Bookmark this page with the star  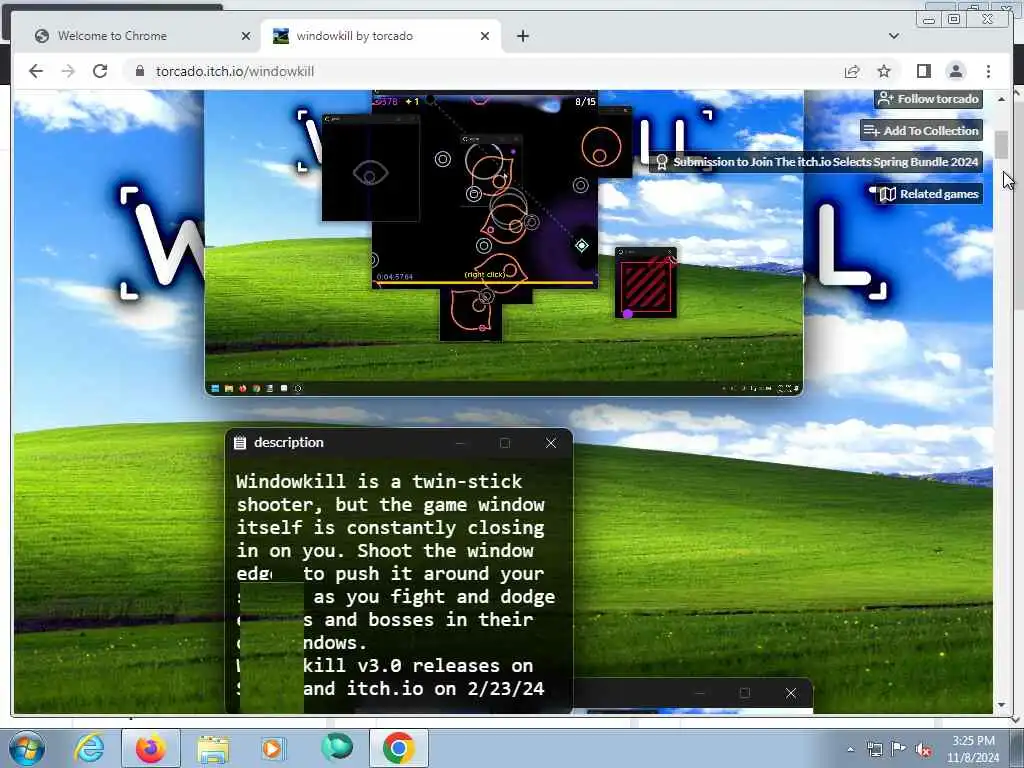coord(884,71)
